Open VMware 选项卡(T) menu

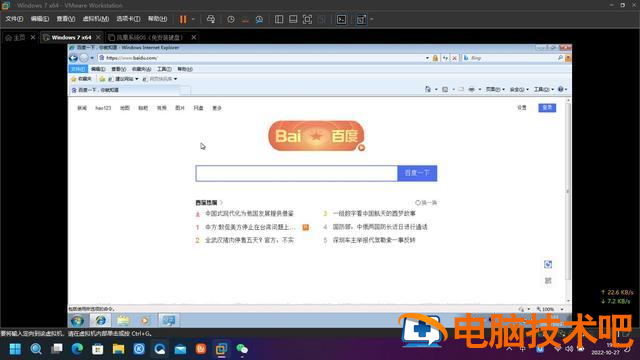[x=128, y=19]
